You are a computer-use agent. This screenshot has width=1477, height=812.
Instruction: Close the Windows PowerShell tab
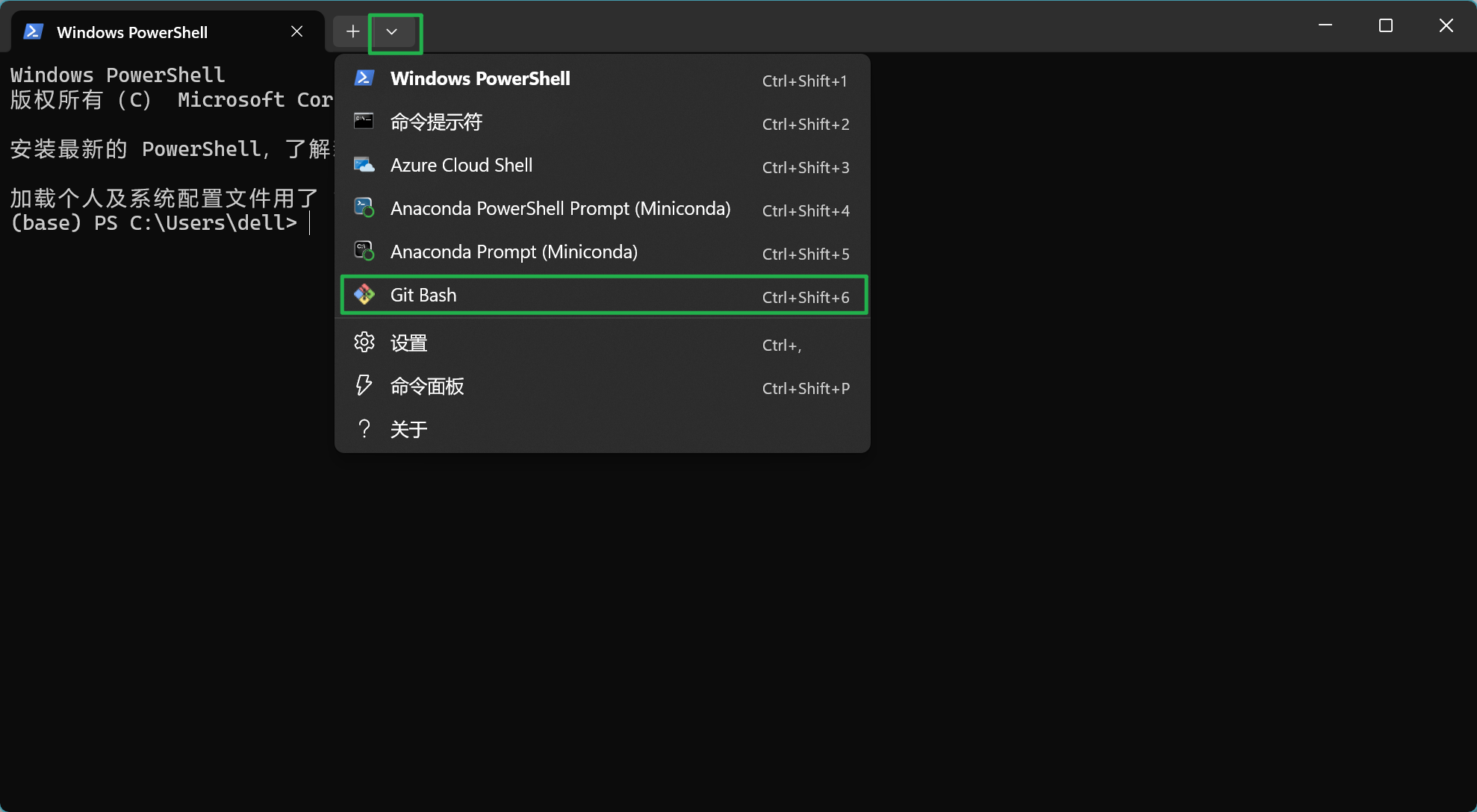point(296,31)
